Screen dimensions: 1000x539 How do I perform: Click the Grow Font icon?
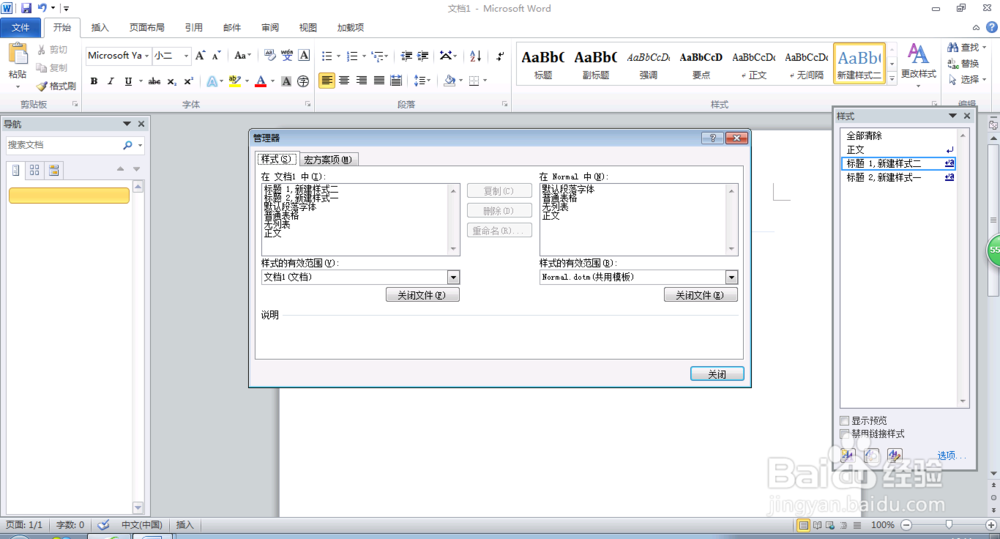point(200,55)
